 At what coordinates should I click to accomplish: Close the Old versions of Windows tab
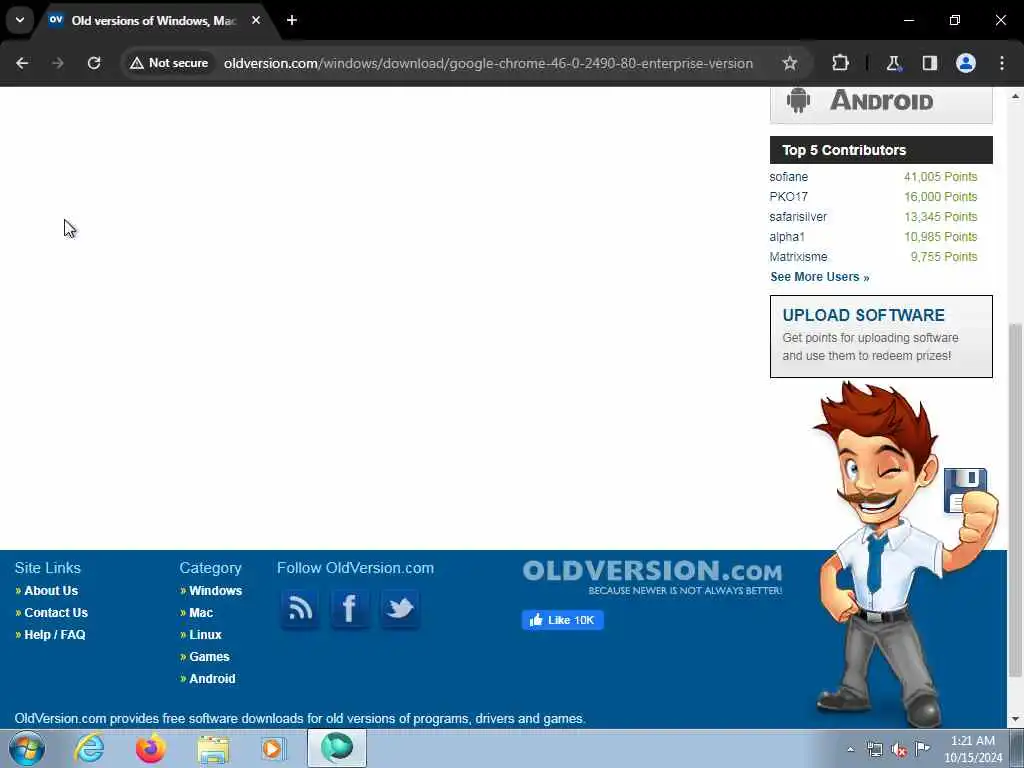[x=256, y=20]
